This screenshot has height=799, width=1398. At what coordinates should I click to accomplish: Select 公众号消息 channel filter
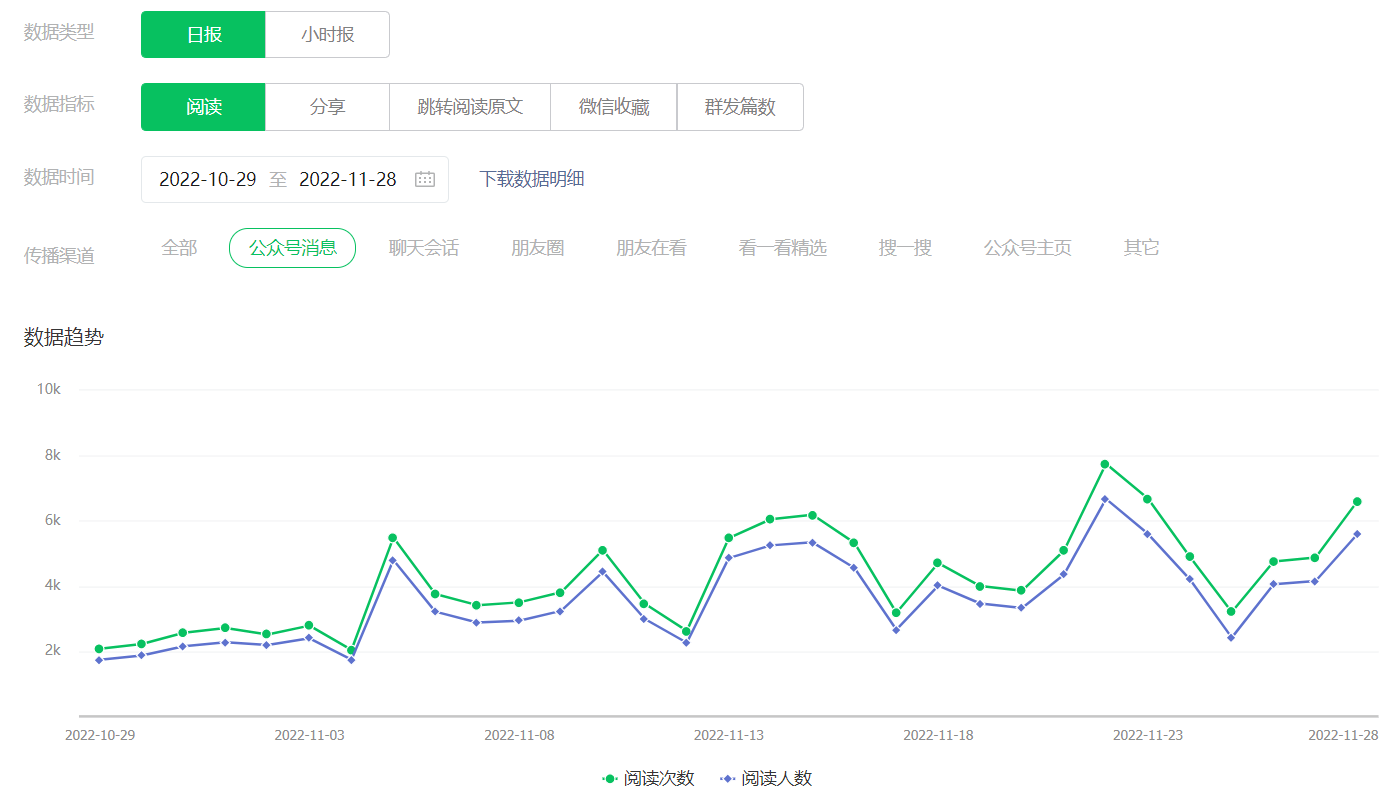click(x=293, y=248)
